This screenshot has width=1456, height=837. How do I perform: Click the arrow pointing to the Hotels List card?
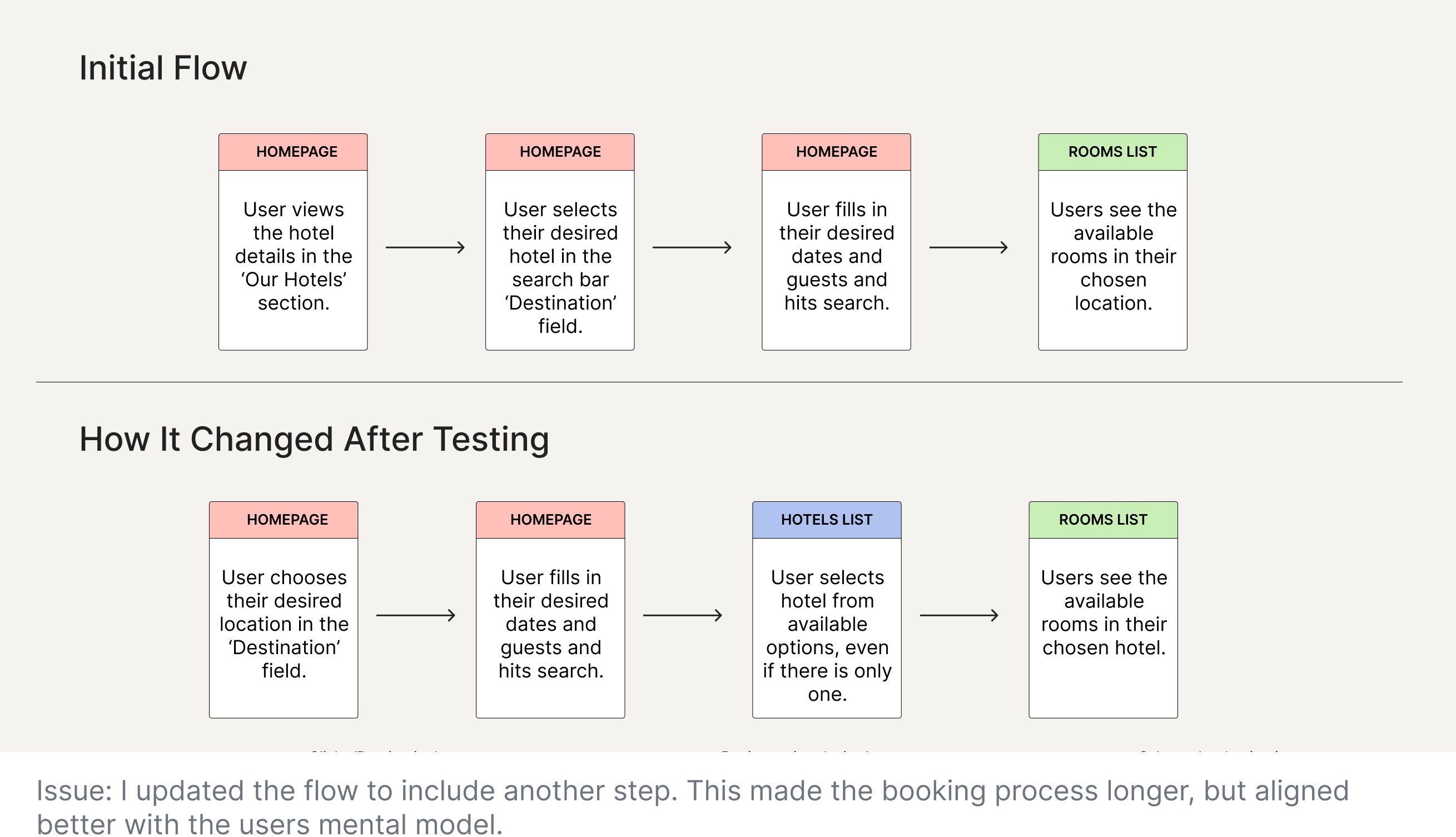(x=683, y=616)
